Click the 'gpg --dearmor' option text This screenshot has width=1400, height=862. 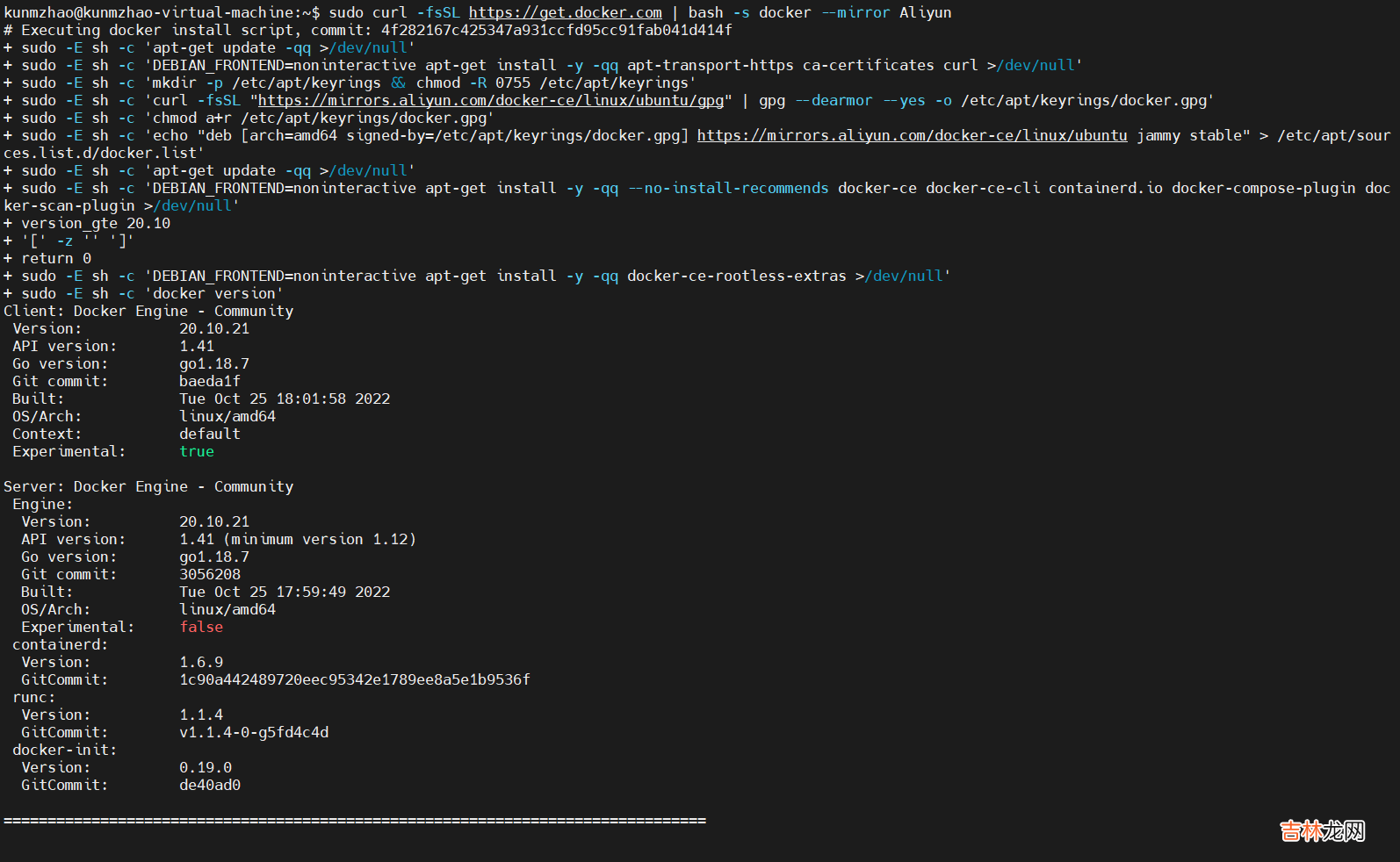coord(816,100)
